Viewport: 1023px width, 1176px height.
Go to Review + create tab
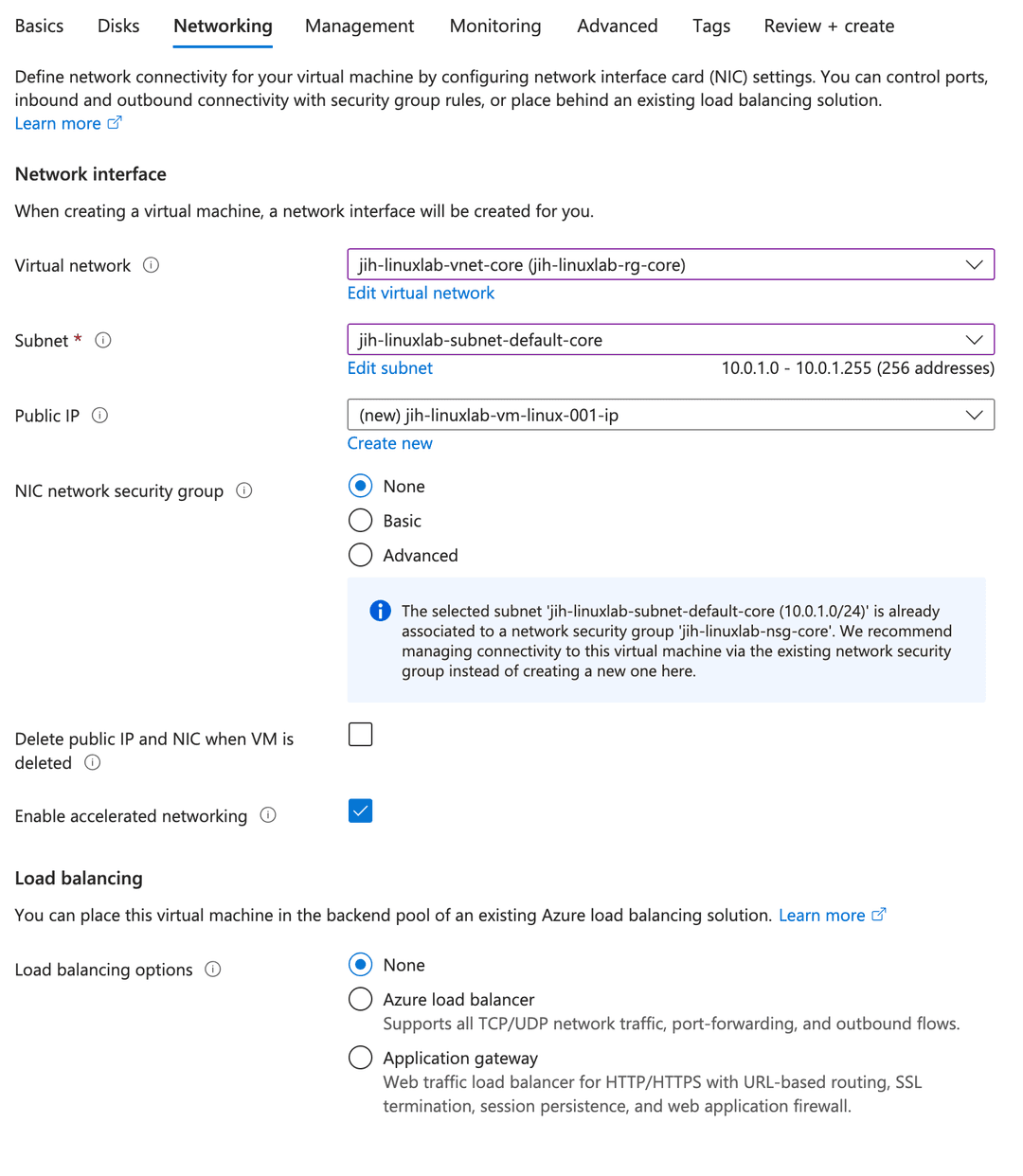829,26
